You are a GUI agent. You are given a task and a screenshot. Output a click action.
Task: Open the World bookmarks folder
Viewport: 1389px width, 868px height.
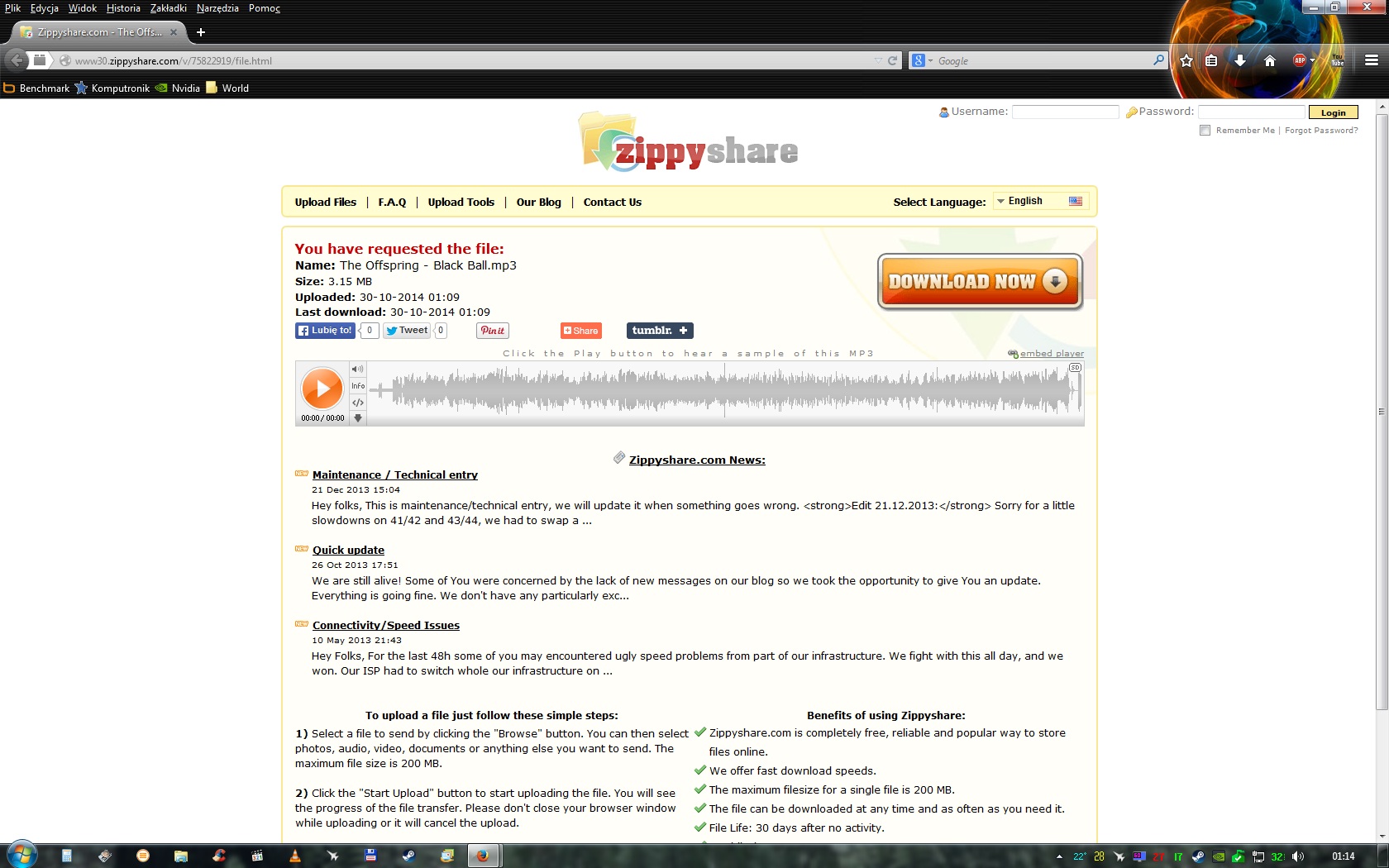(x=227, y=88)
